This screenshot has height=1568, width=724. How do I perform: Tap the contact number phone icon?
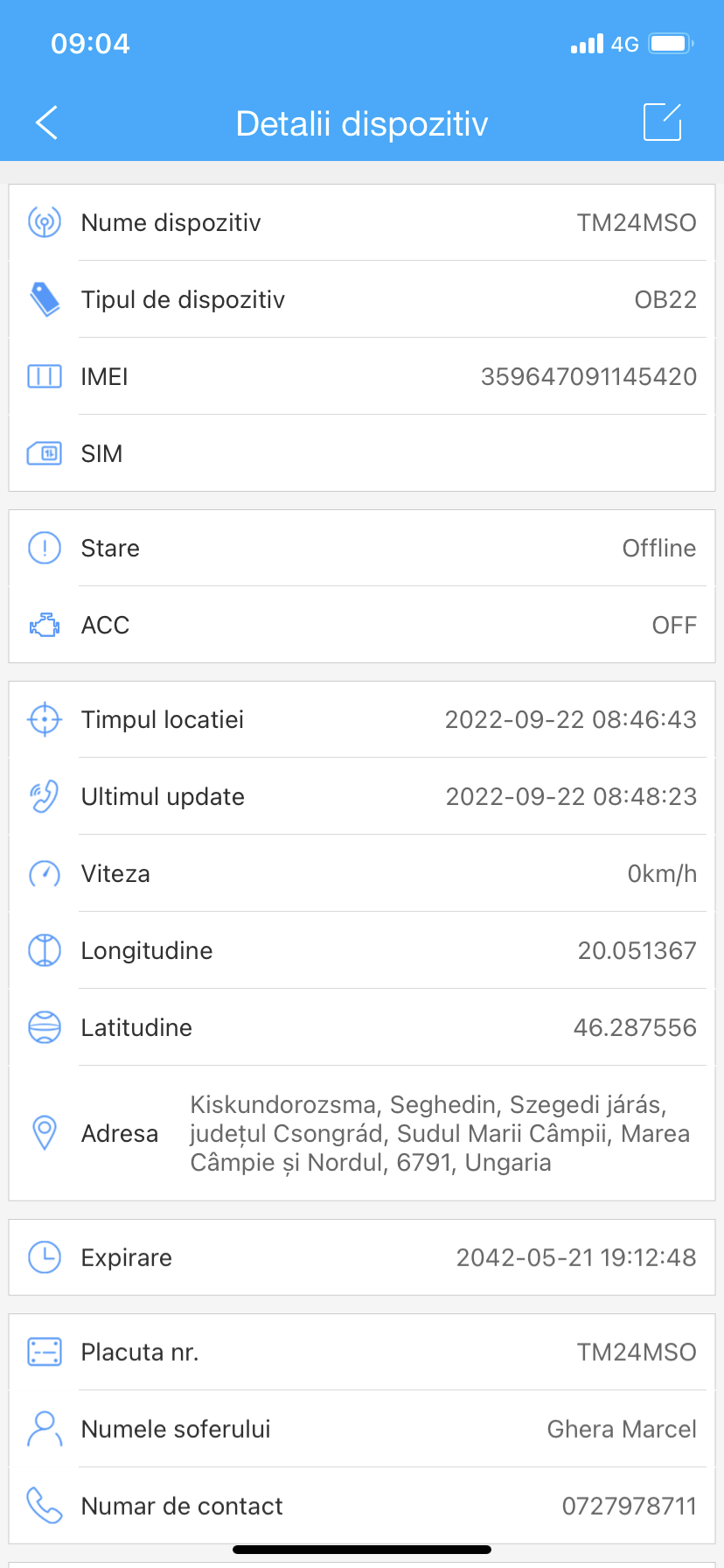45,1506
